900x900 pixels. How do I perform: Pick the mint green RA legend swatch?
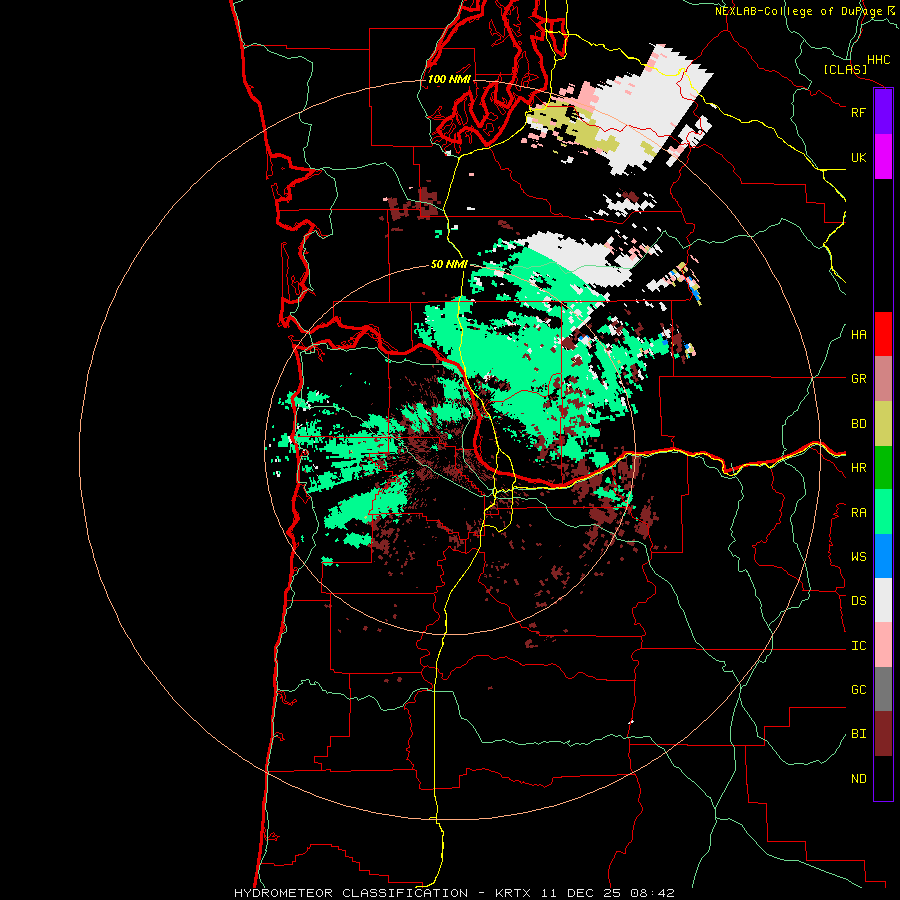(x=883, y=512)
